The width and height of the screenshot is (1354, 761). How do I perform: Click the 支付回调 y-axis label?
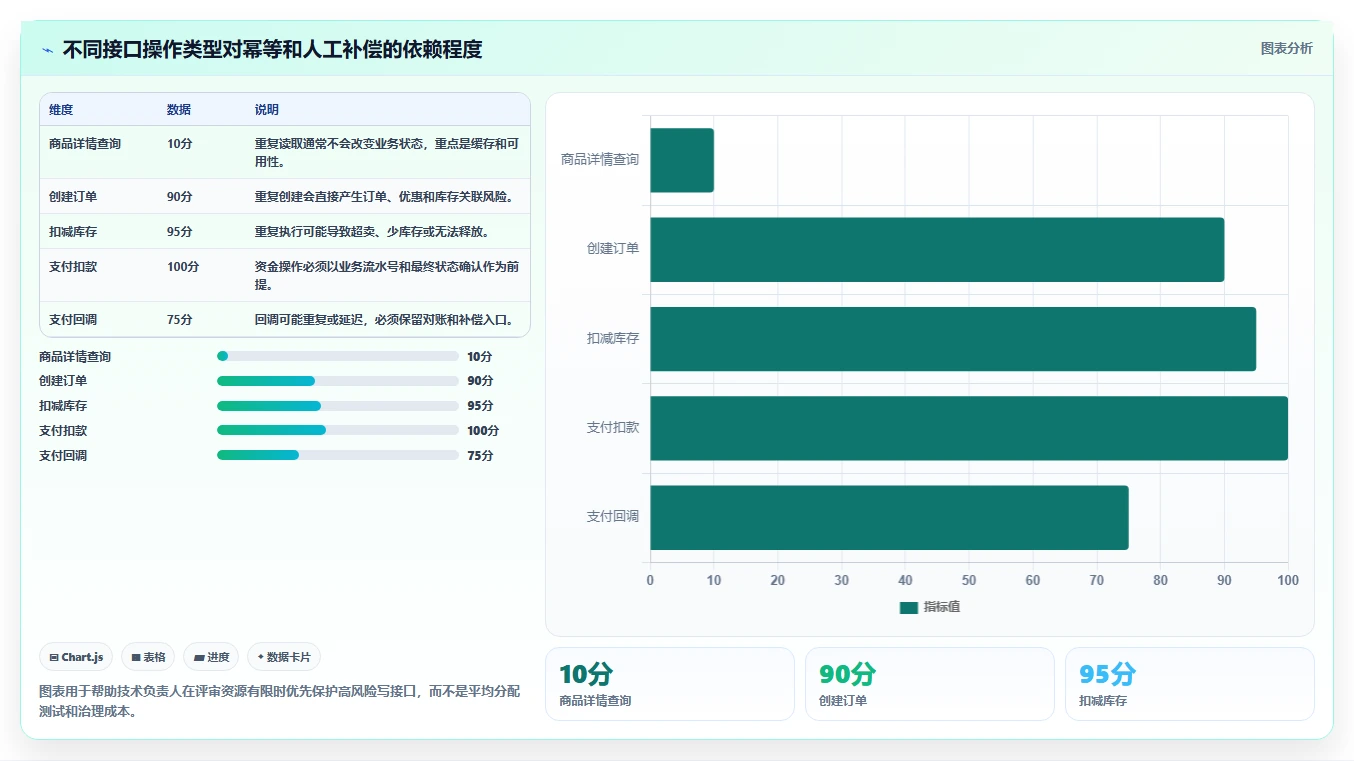pos(613,517)
